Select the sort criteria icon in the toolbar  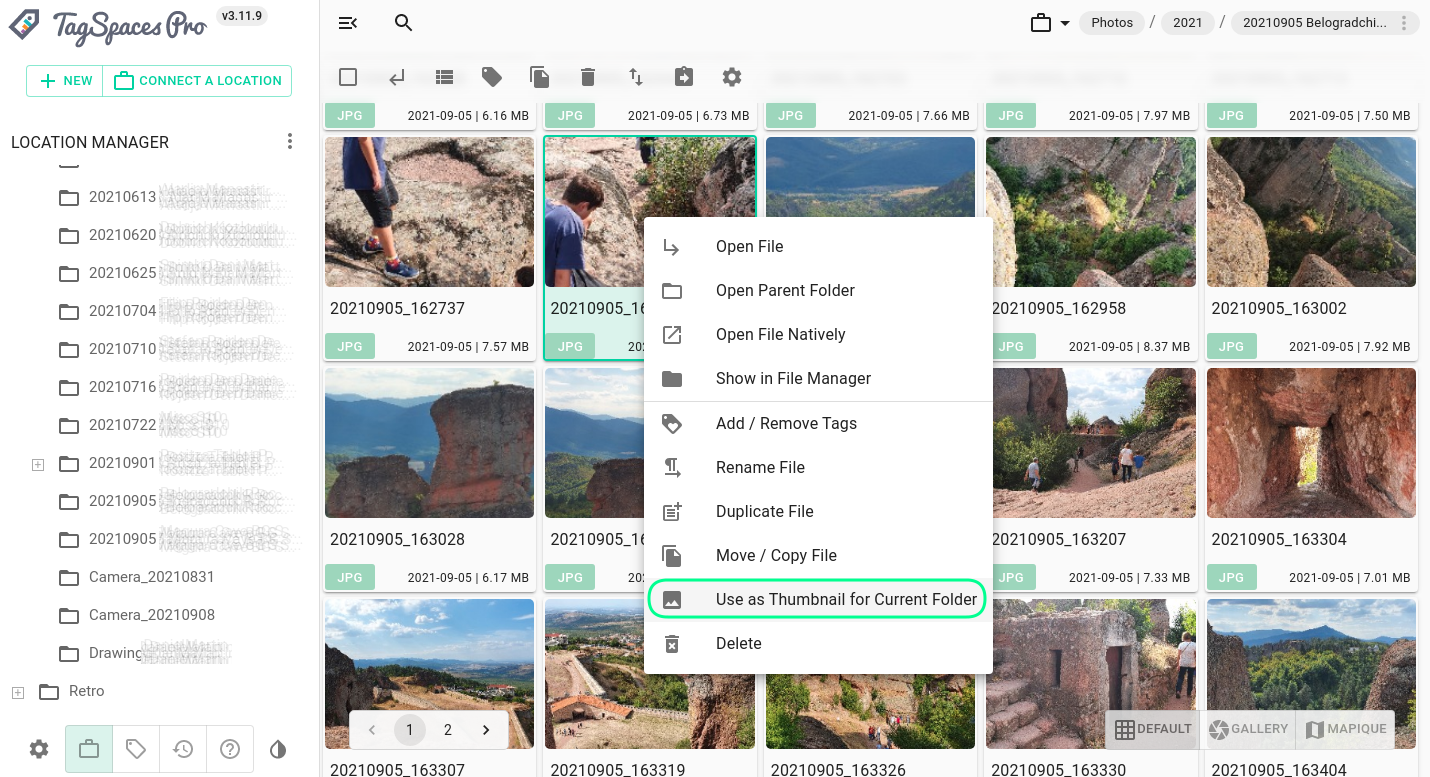click(x=636, y=76)
